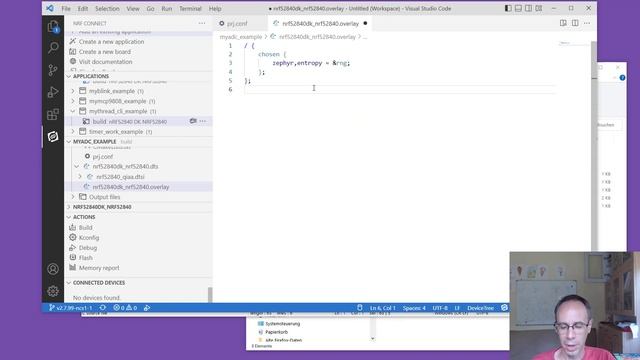Expand the nrf52840_qiaa.dtsi node
The width and height of the screenshot is (640, 360).
[x=80, y=177]
